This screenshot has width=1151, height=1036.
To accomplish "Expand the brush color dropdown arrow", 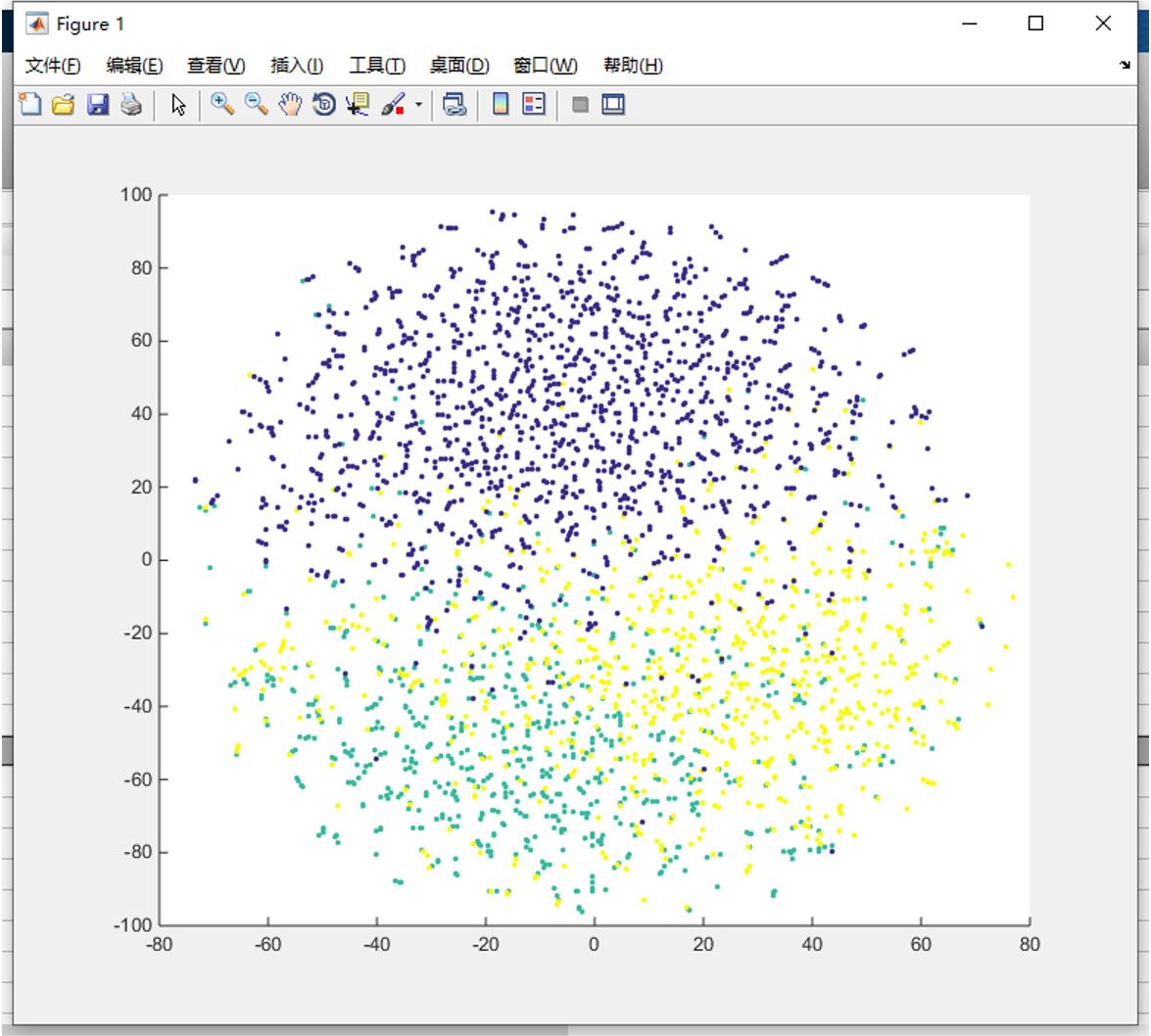I will click(x=418, y=105).
